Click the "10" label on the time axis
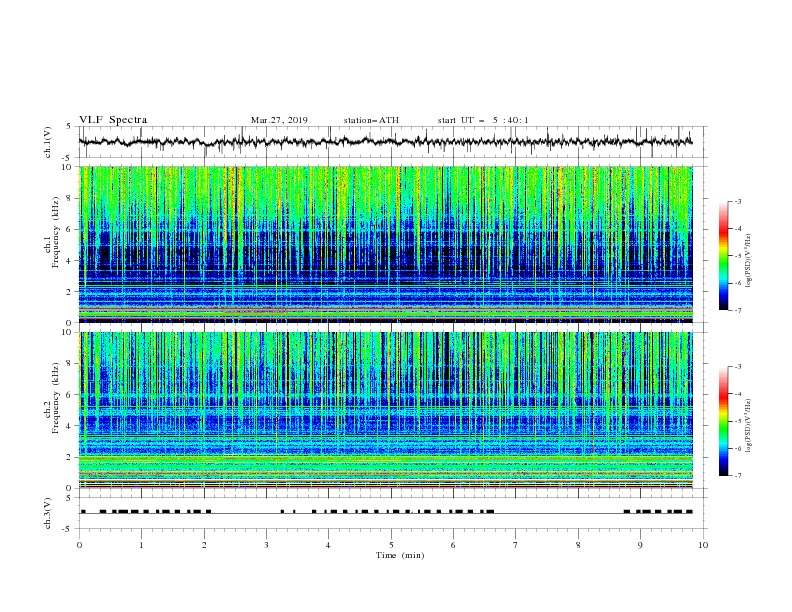The width and height of the screenshot is (792, 612). coord(703,545)
